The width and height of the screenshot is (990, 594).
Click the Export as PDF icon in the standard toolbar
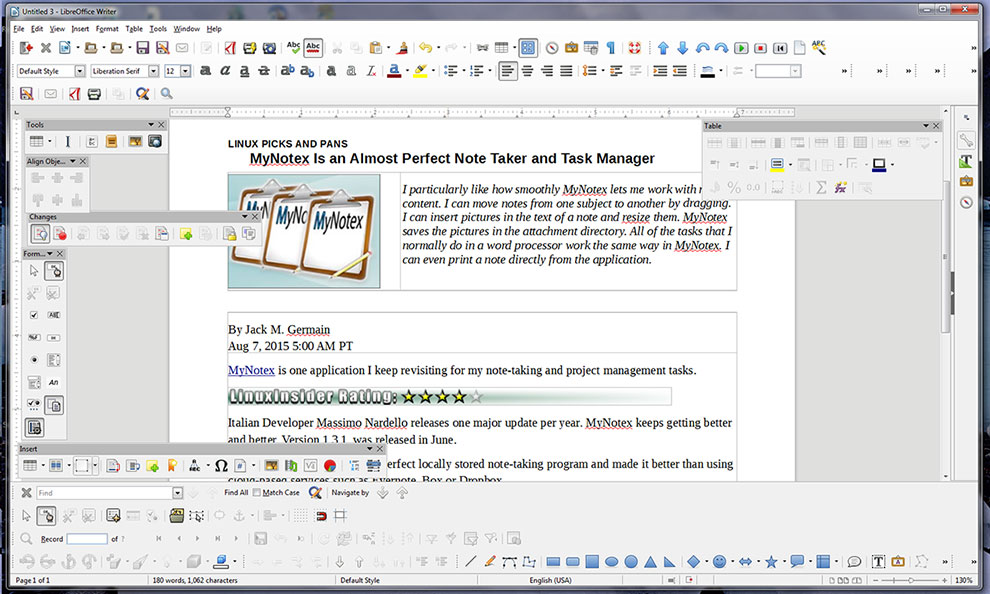click(230, 48)
